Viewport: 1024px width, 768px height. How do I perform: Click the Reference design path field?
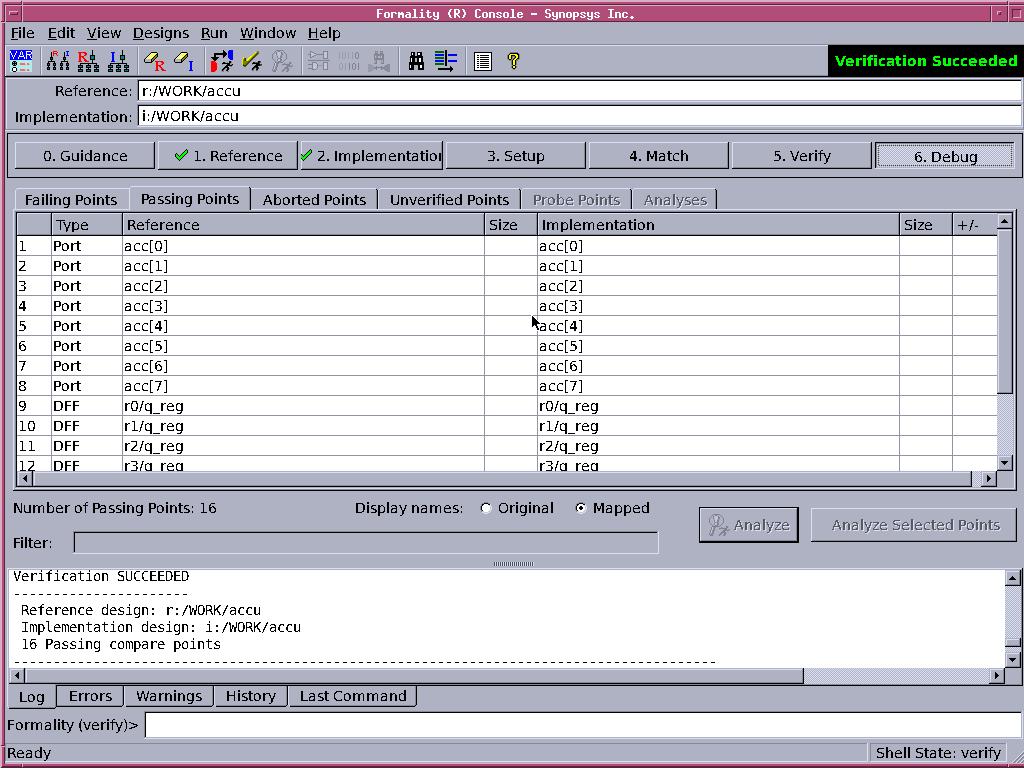[x=579, y=91]
